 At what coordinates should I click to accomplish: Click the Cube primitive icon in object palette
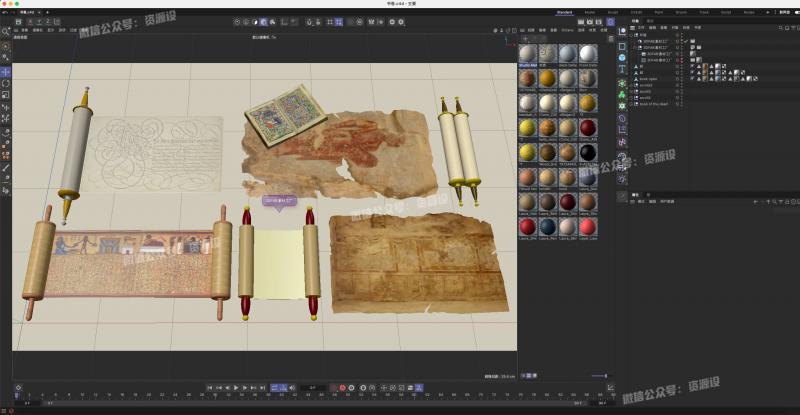[622, 46]
